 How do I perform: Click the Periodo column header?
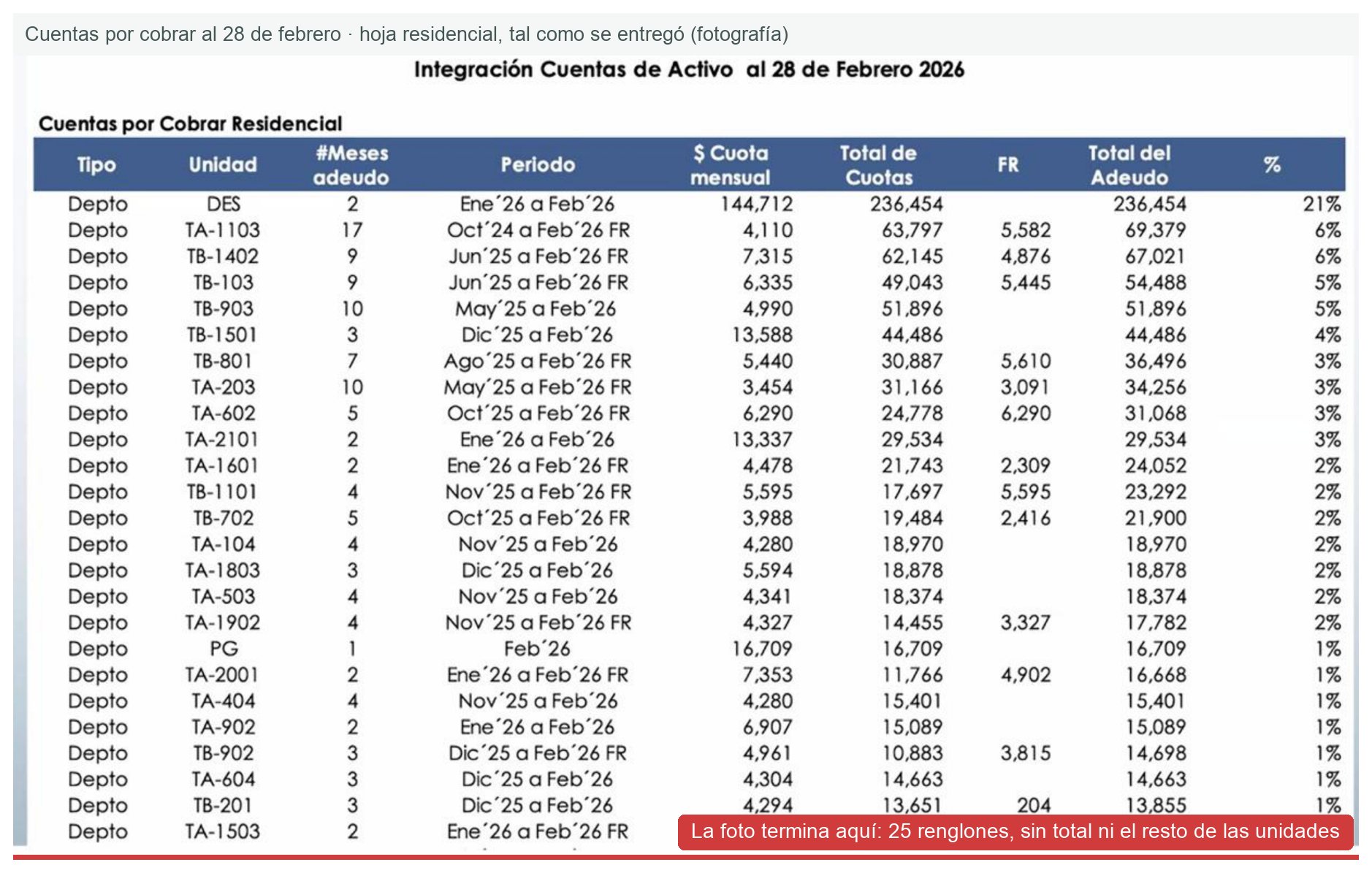pos(538,165)
